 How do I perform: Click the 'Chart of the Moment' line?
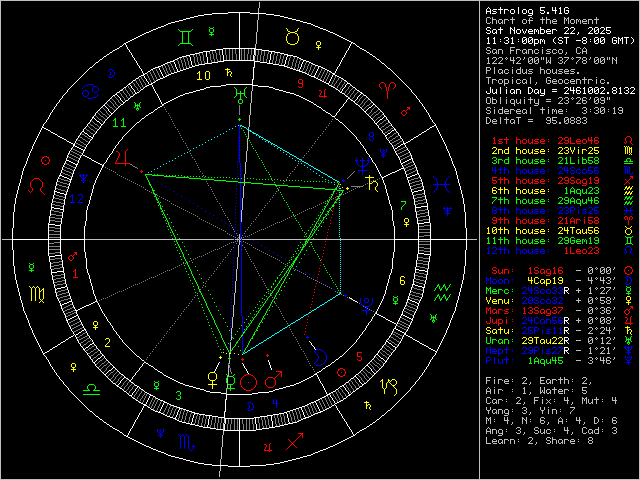pos(542,20)
